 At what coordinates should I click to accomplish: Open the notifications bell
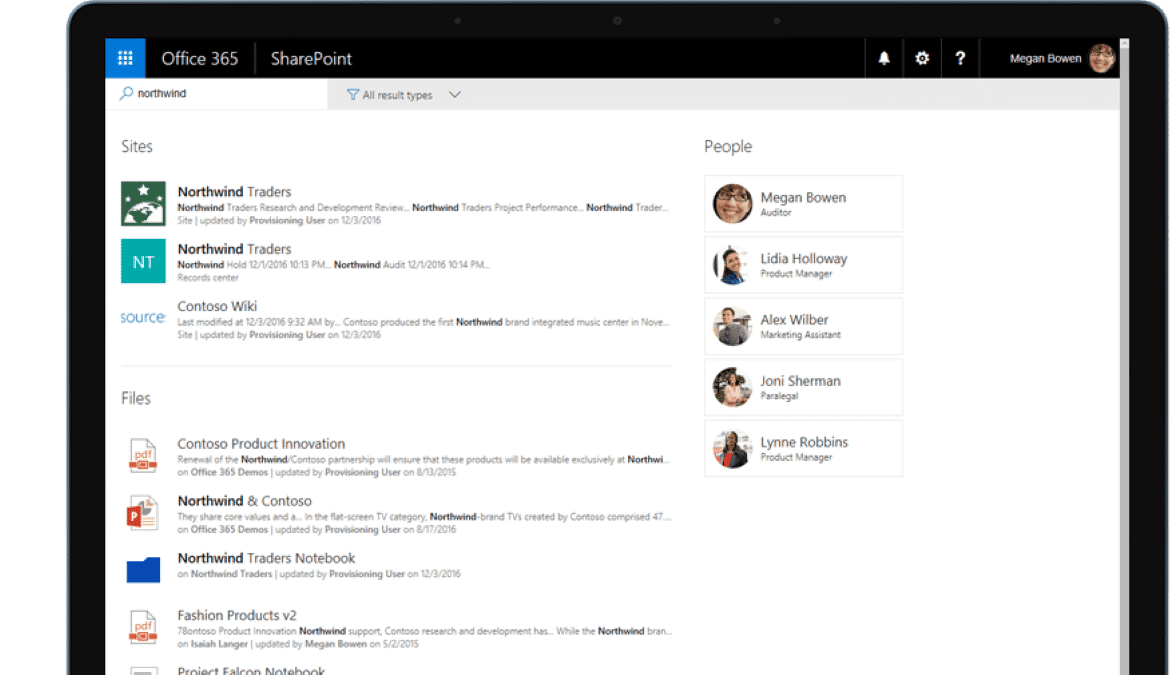tap(884, 58)
